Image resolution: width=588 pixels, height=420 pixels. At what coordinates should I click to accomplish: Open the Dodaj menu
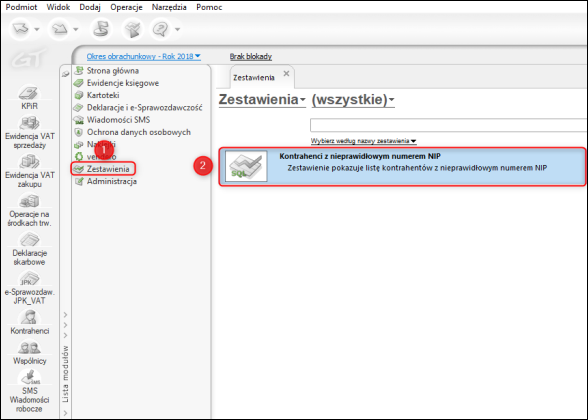(90, 7)
